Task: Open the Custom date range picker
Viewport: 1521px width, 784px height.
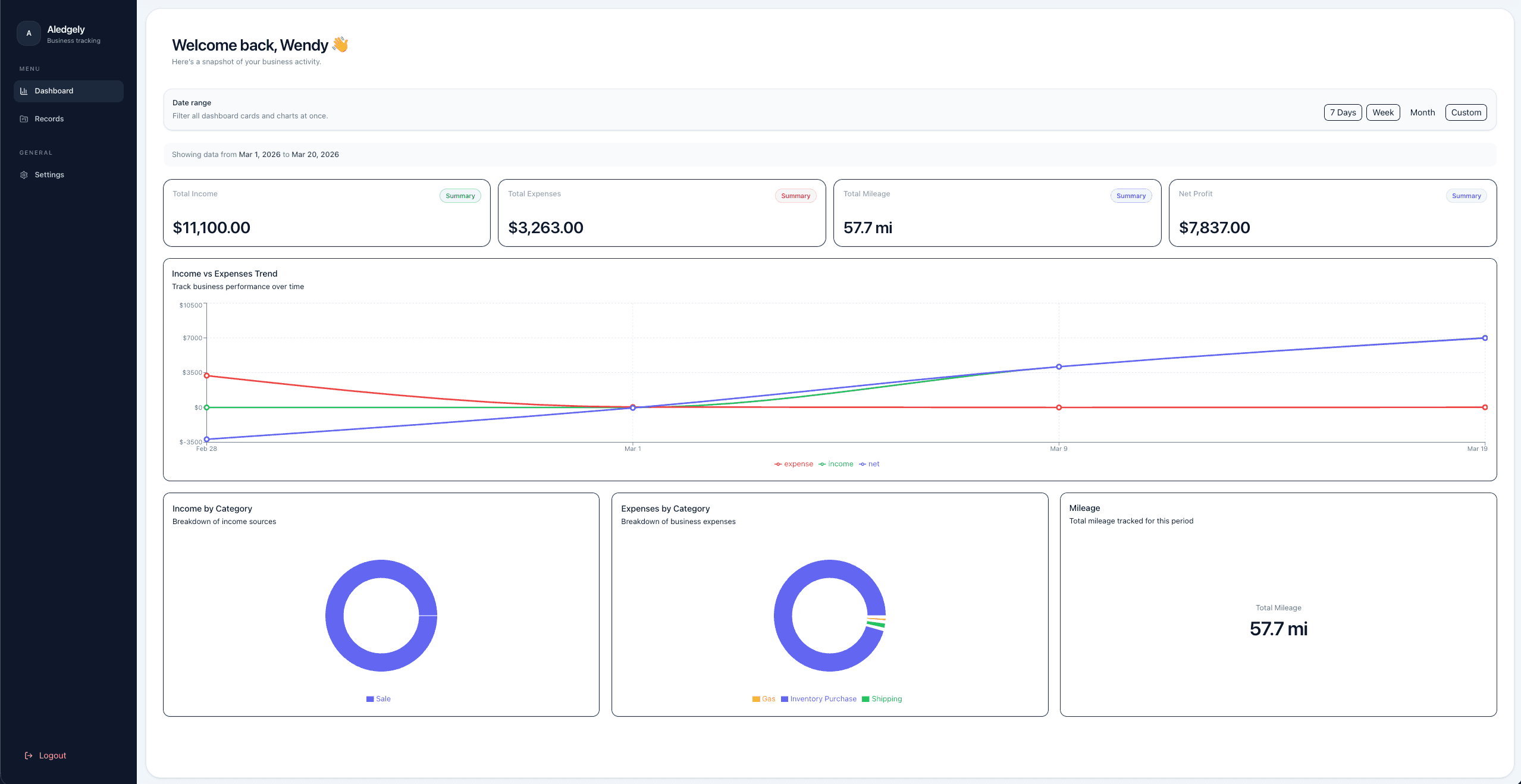Action: [1465, 112]
